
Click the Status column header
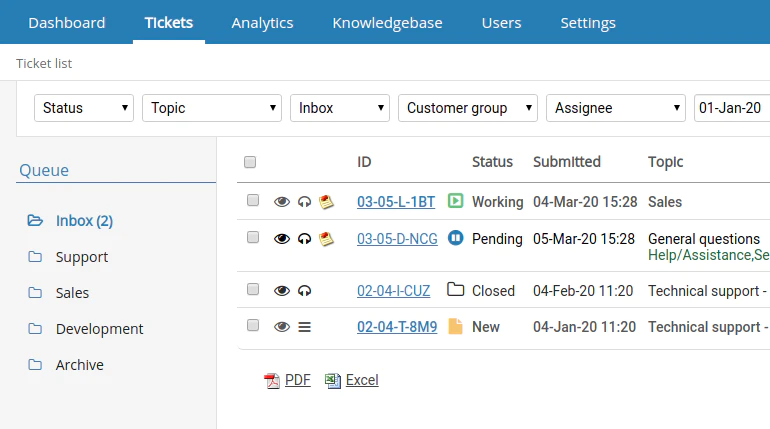pos(492,162)
